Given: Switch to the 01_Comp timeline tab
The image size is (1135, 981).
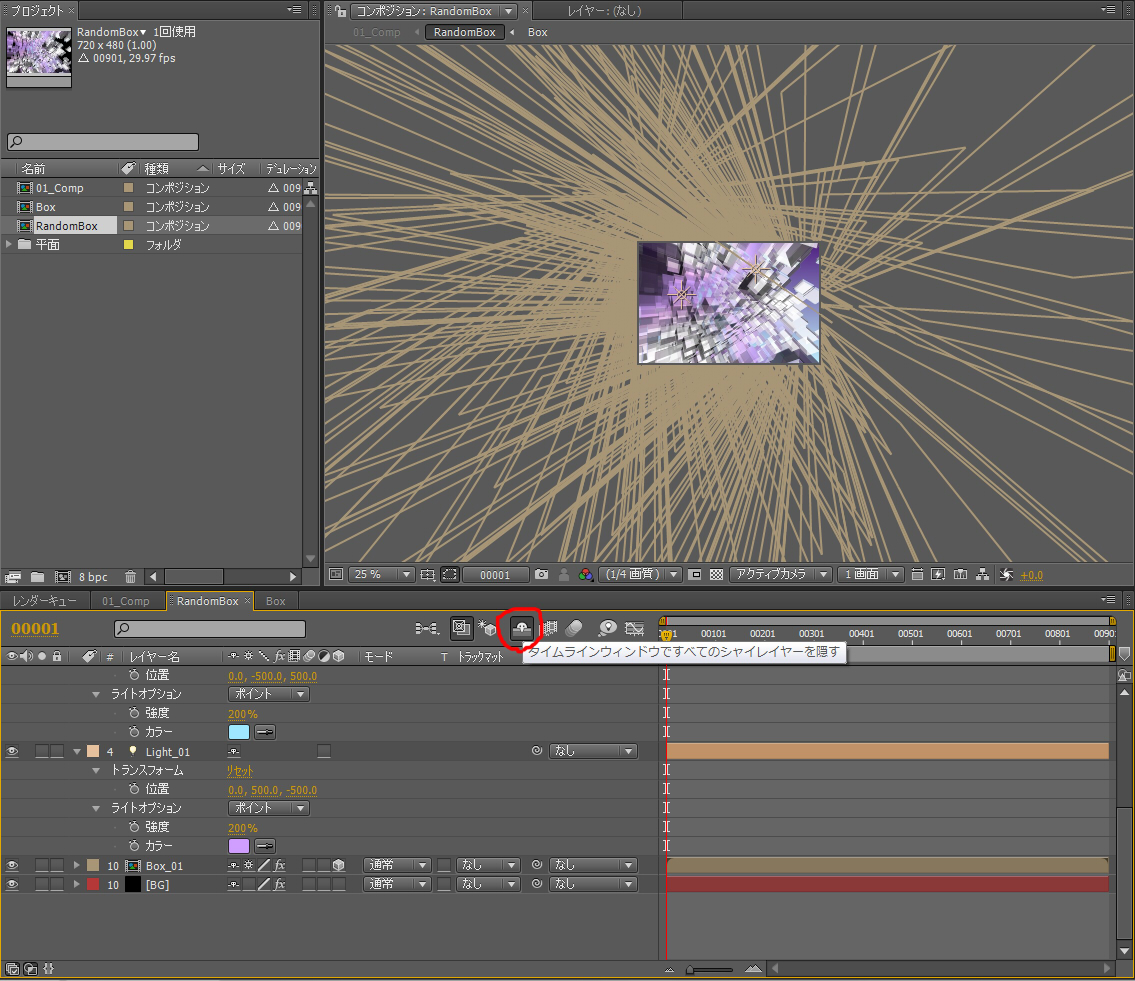Looking at the screenshot, I should click(125, 601).
